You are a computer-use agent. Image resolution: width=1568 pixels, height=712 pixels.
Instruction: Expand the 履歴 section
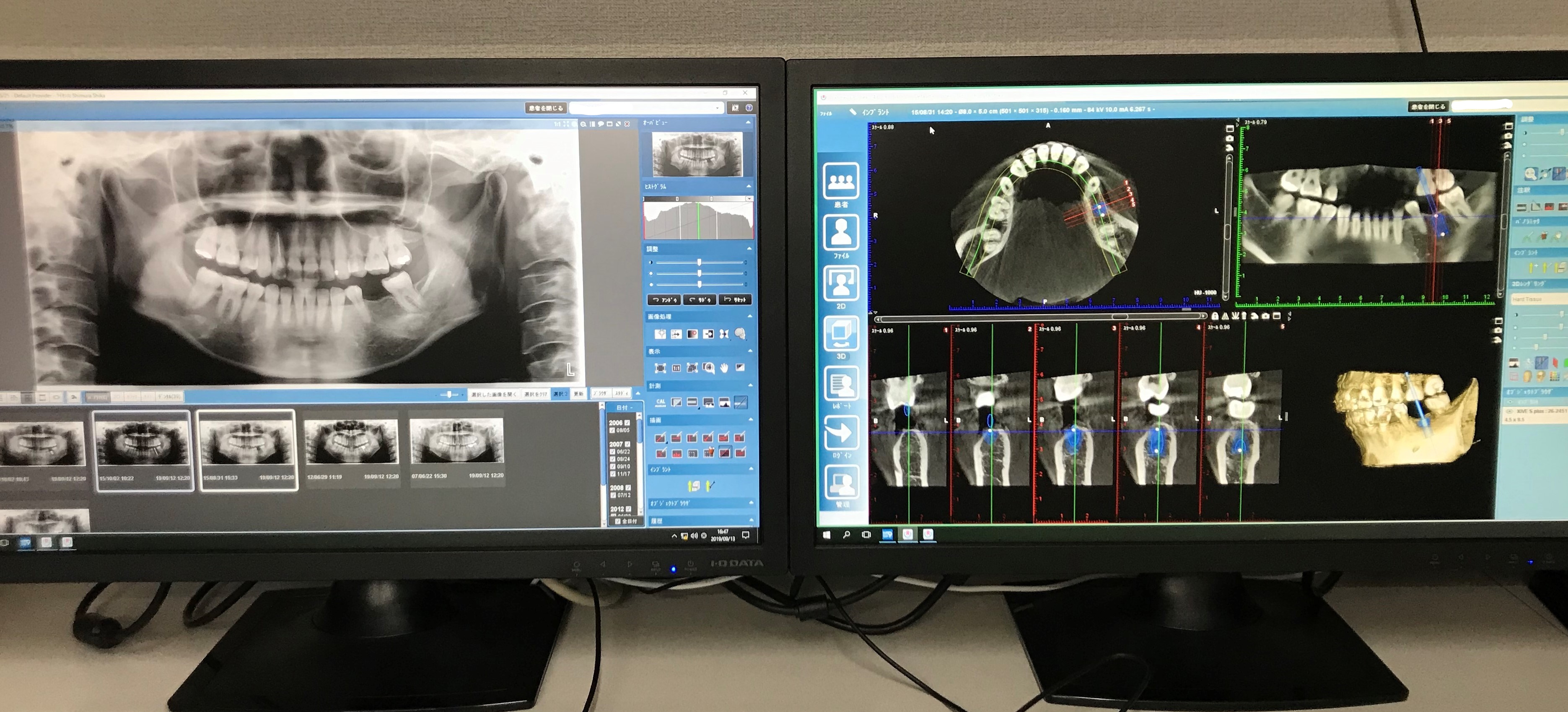(x=751, y=520)
